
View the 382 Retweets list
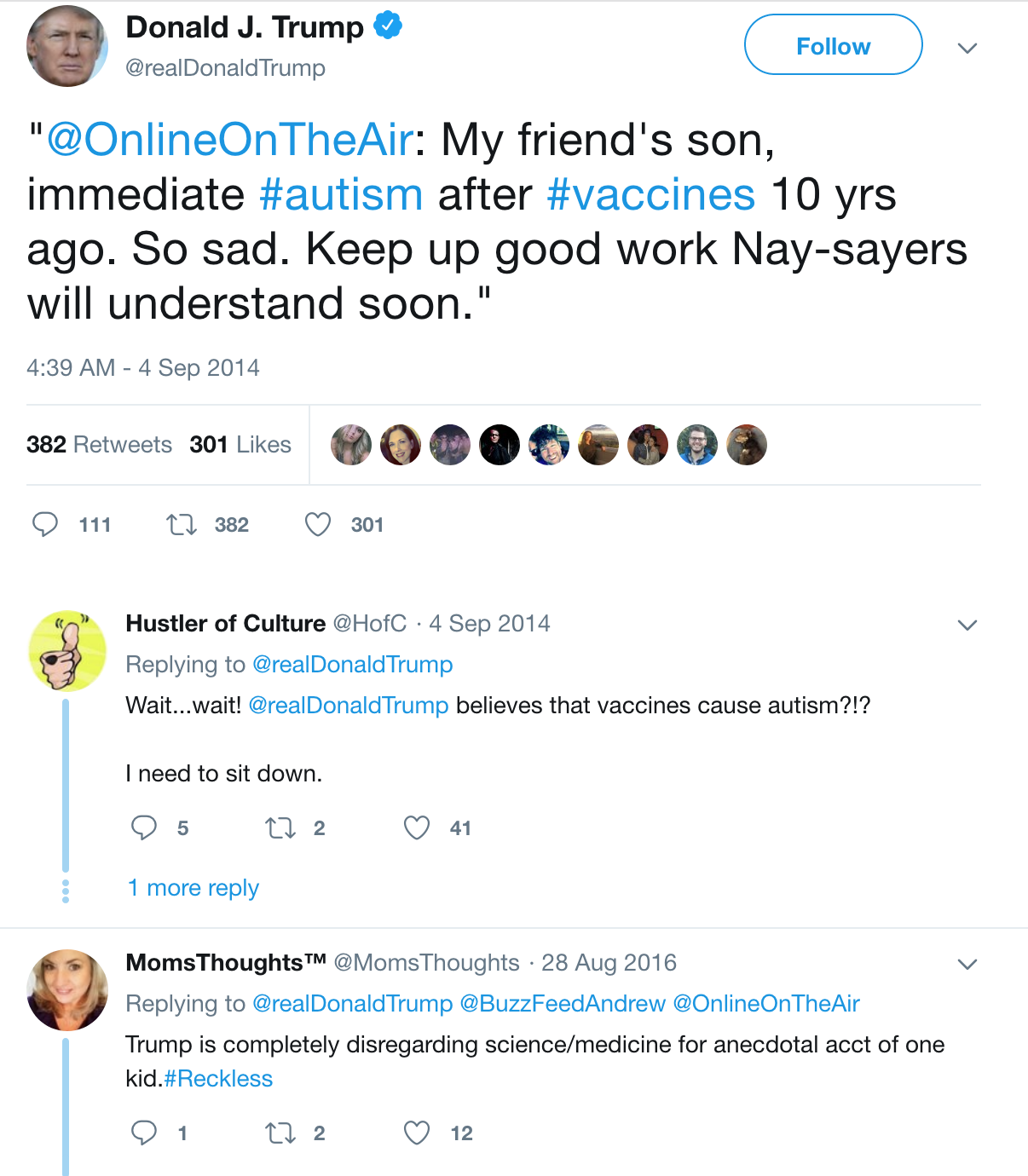coord(99,445)
